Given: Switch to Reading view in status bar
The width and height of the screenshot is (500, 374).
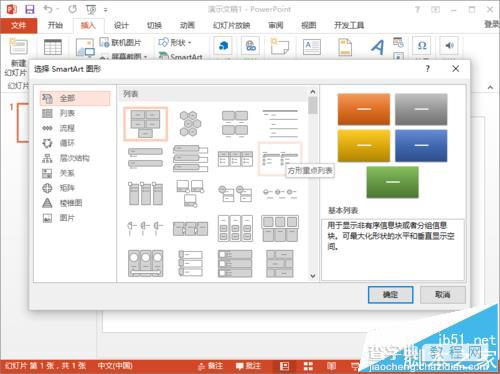Looking at the screenshot, I should click(331, 366).
